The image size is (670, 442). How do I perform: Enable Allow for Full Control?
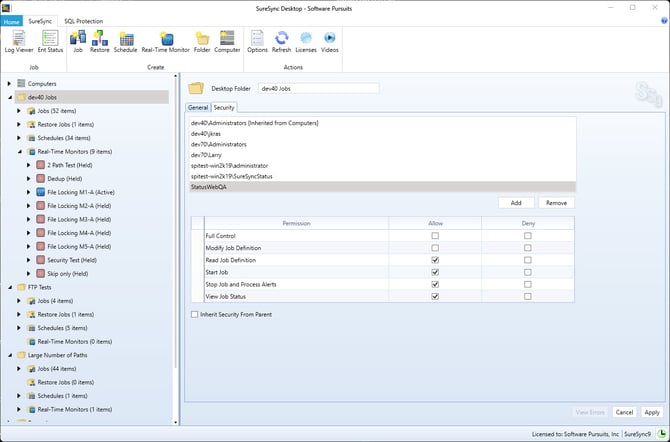[x=435, y=236]
